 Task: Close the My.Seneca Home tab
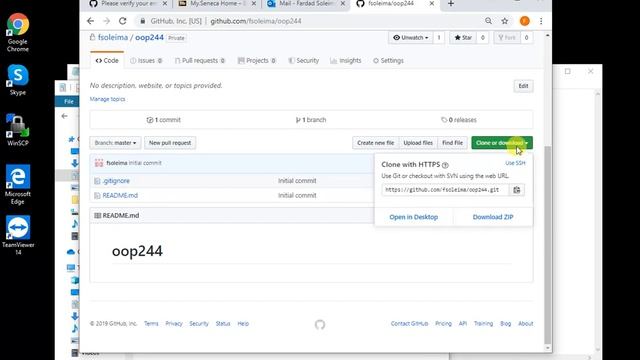pos(253,3)
